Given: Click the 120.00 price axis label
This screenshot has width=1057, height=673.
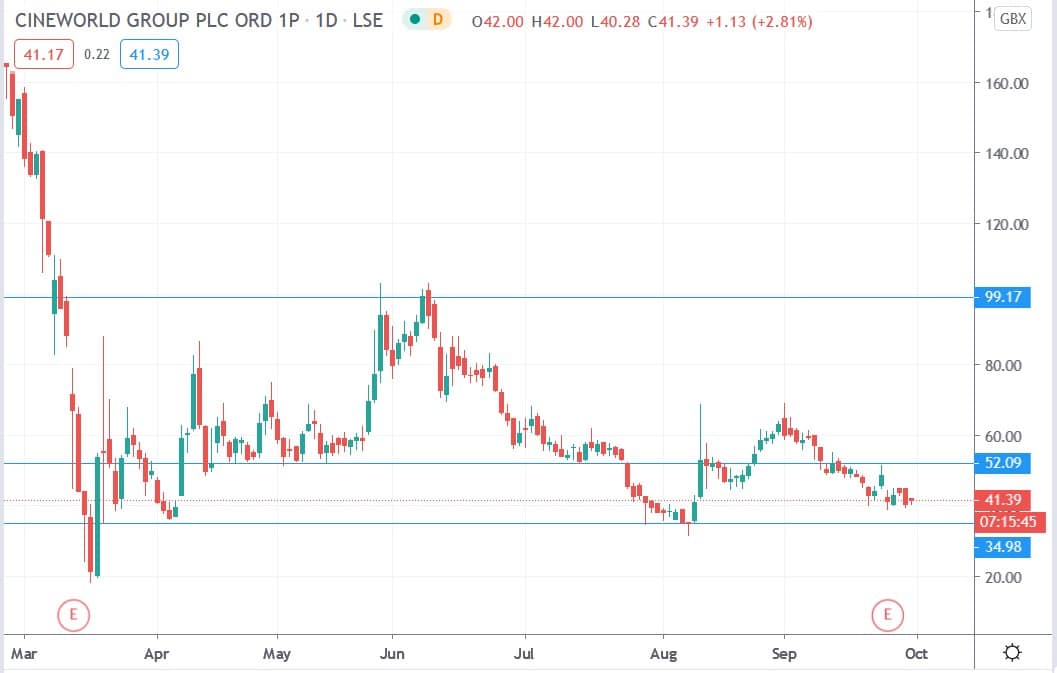Looking at the screenshot, I should pos(1006,225).
